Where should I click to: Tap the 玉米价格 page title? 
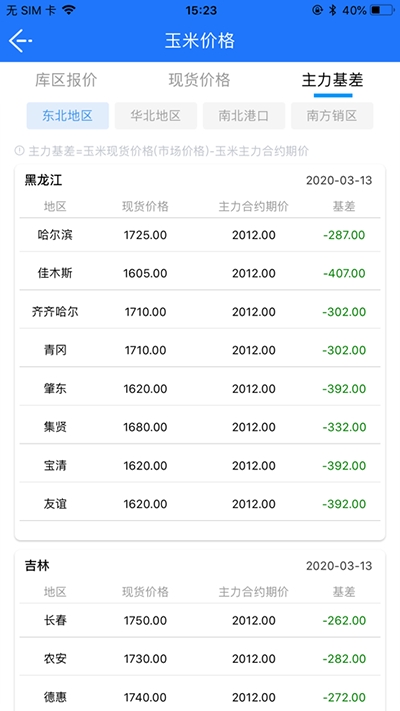[x=200, y=41]
